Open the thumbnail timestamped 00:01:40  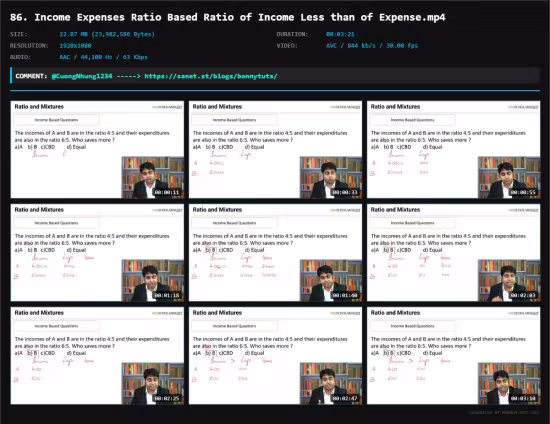tap(275, 253)
